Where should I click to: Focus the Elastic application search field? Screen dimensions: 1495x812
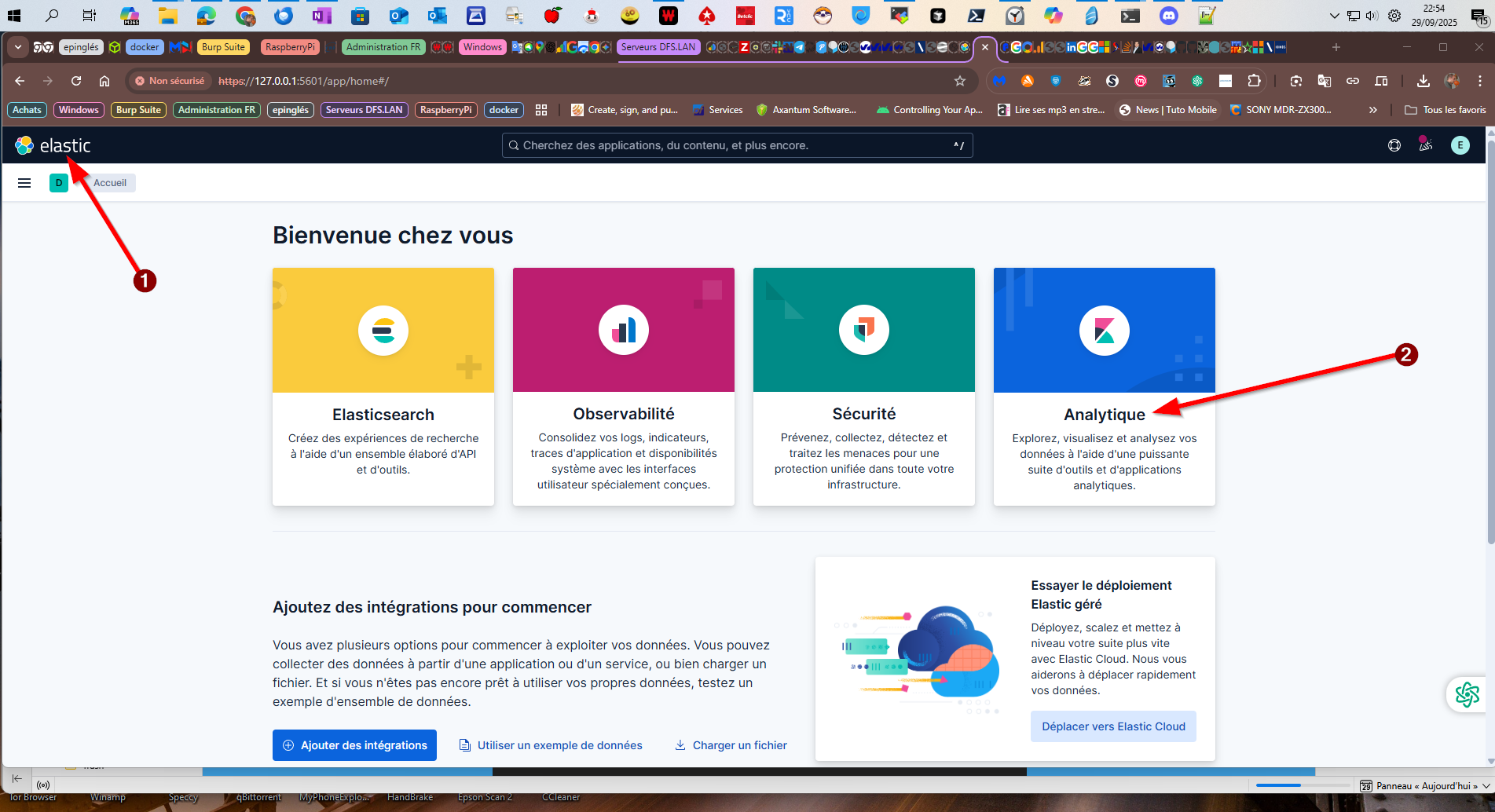pos(737,145)
